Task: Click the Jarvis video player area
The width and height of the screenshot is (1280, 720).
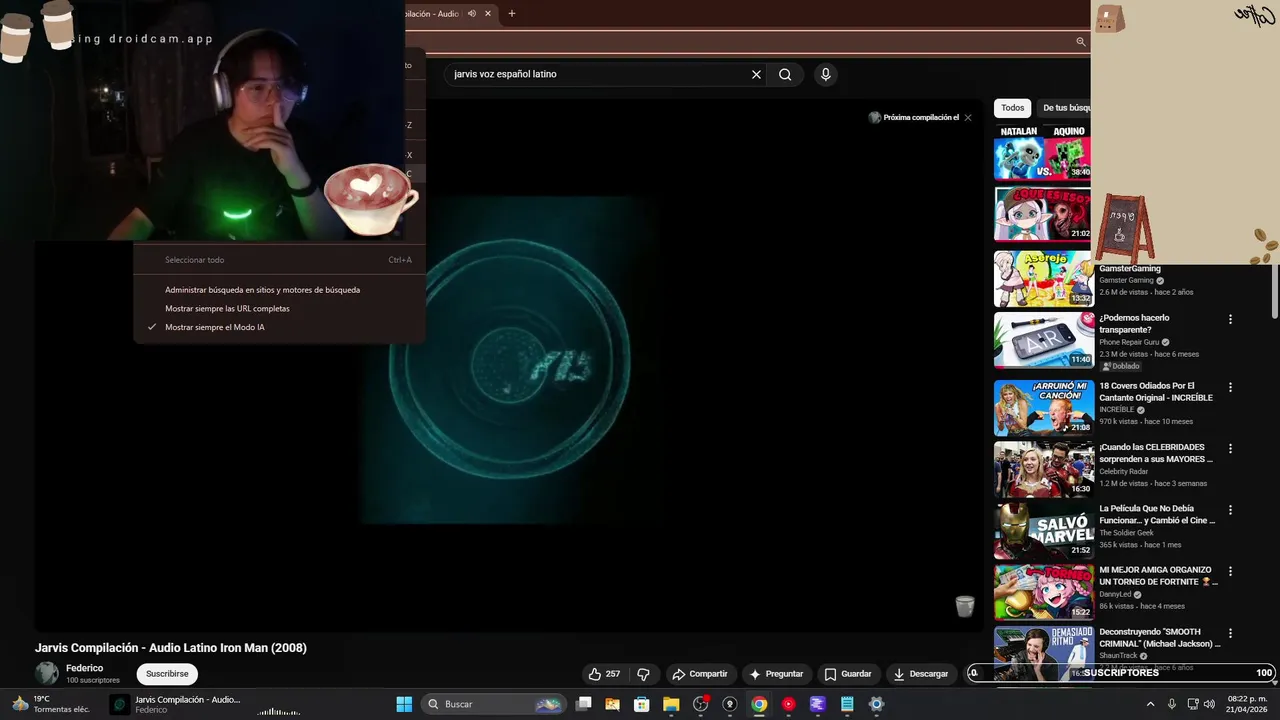Action: coord(510,365)
